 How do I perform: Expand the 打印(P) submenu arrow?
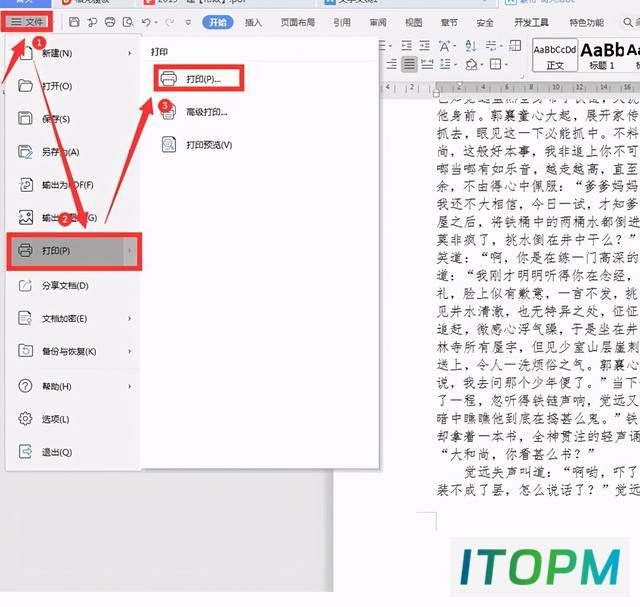[x=130, y=251]
